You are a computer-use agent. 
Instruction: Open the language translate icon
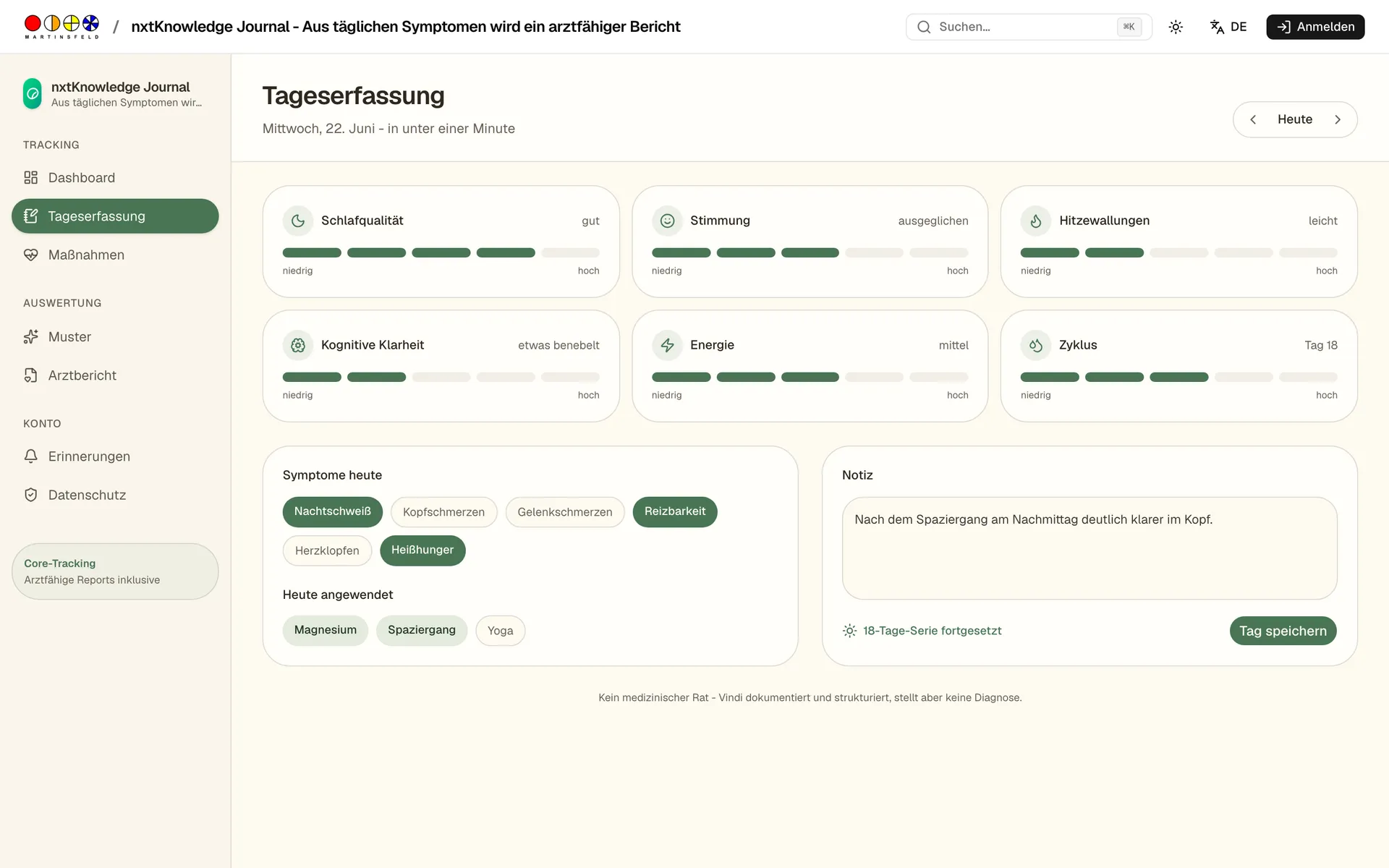pos(1217,27)
